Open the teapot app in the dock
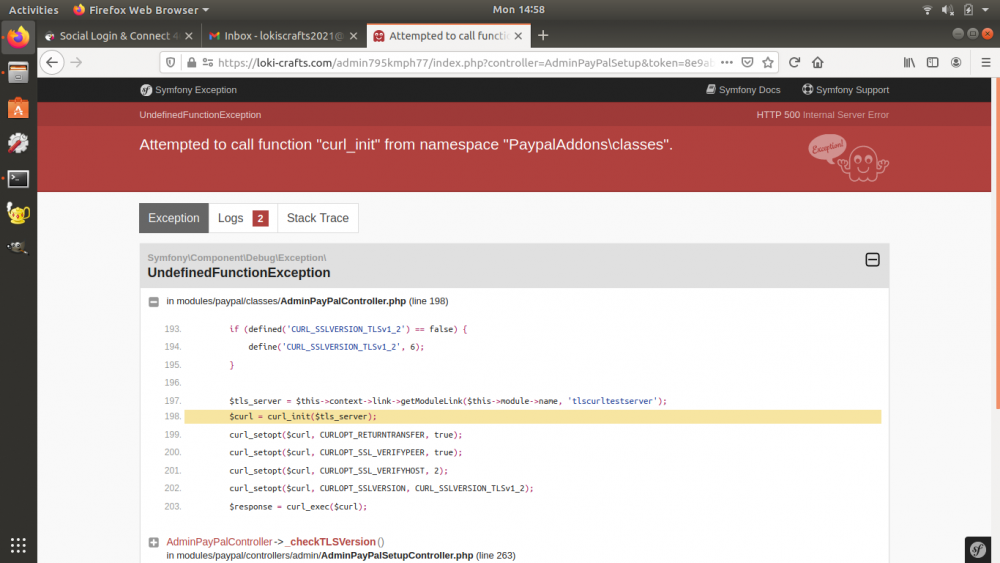 pos(18,213)
